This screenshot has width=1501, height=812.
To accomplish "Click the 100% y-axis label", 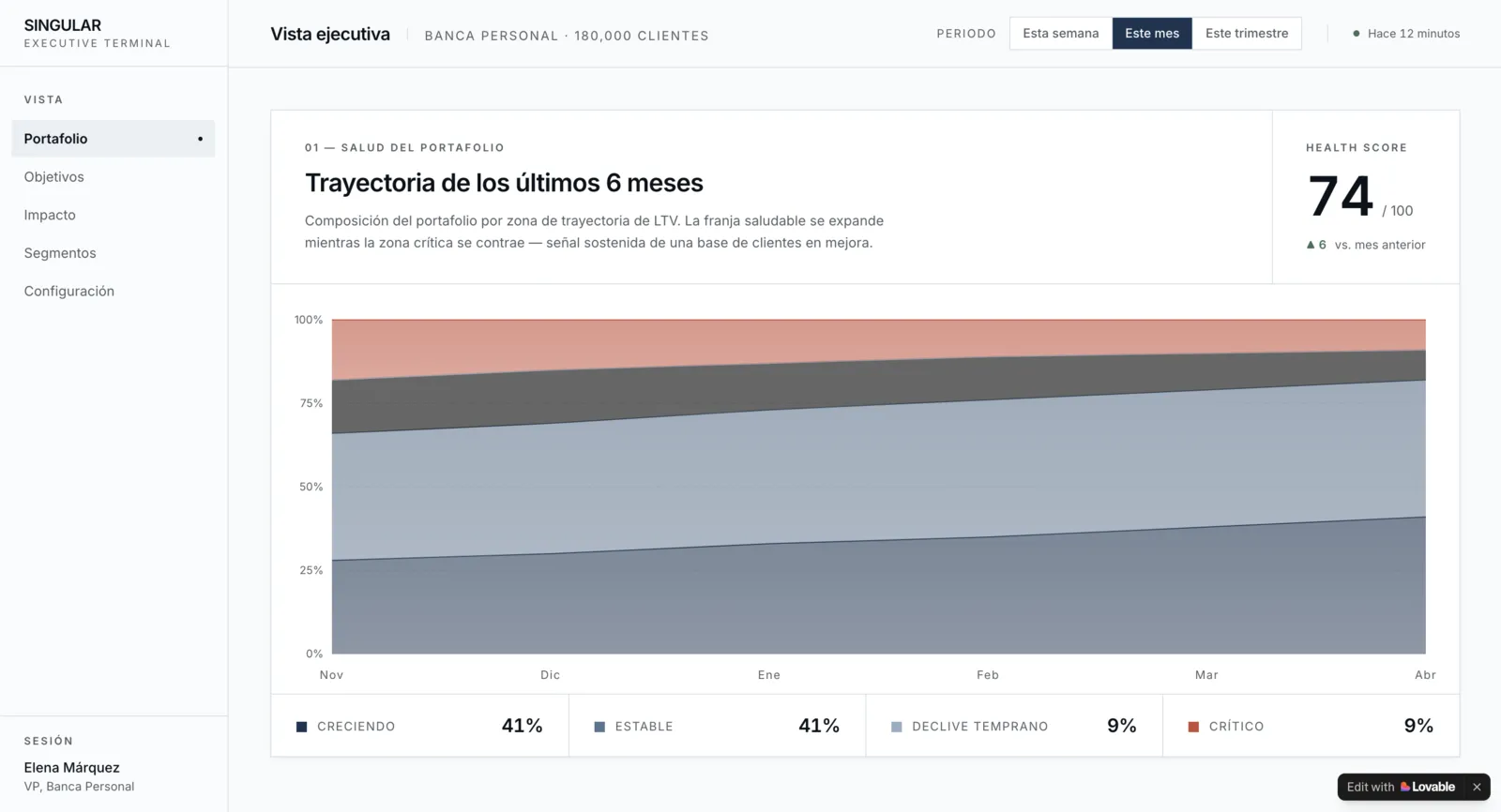I will [309, 320].
